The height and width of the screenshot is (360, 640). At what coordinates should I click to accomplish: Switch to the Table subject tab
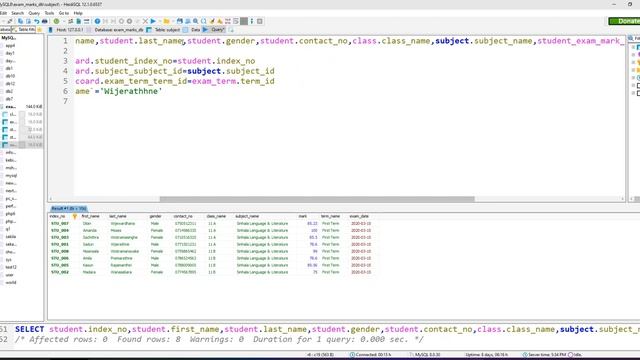click(x=163, y=30)
